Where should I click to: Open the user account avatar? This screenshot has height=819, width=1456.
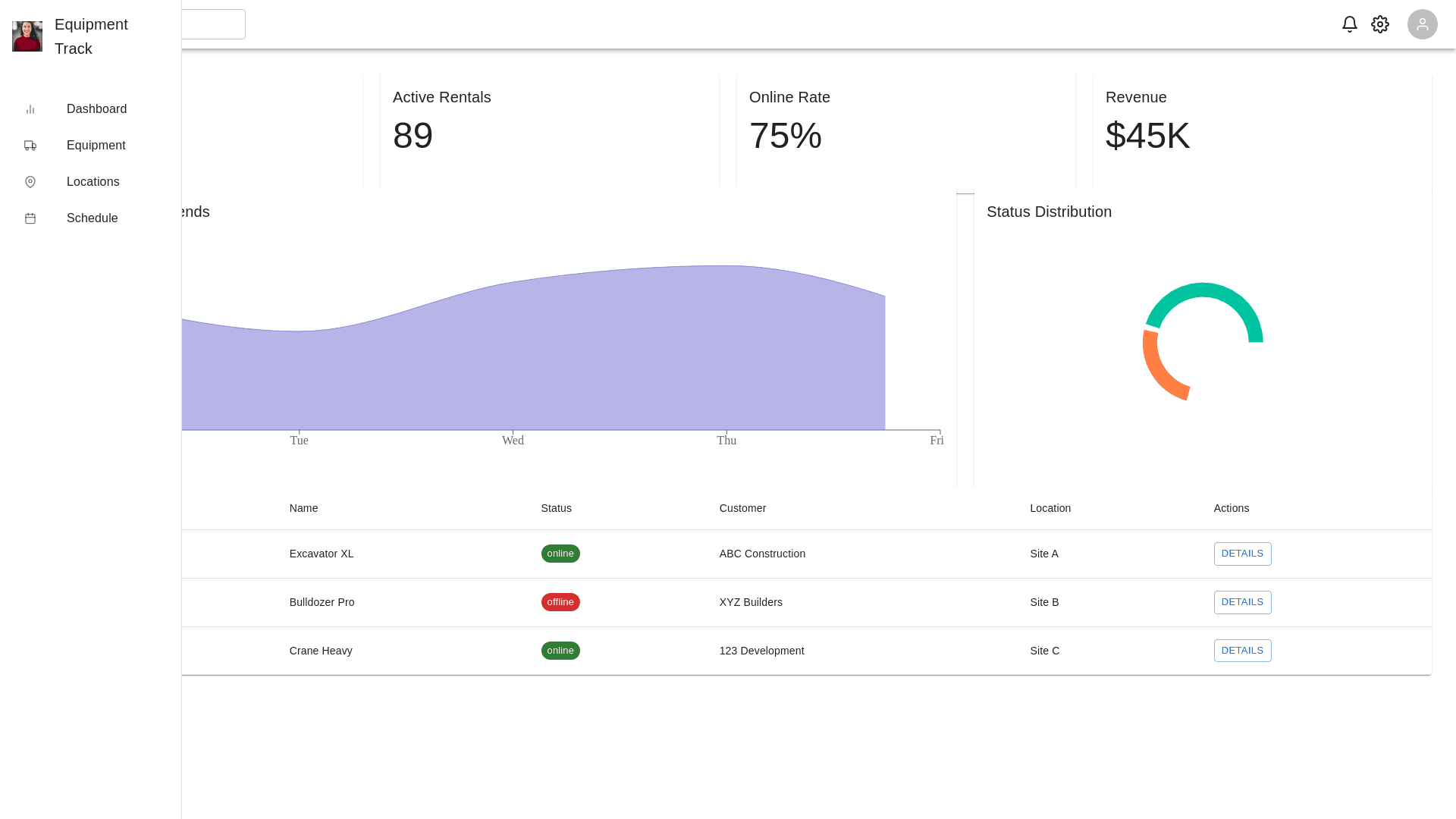[1422, 24]
